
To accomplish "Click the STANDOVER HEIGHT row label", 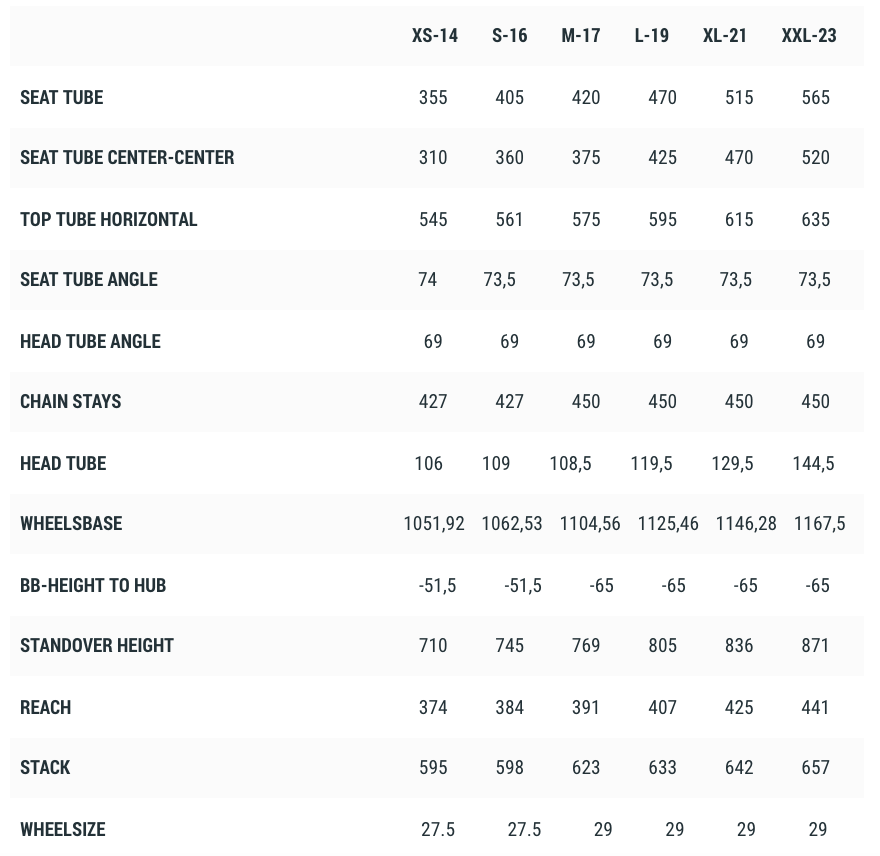I will coord(97,646).
